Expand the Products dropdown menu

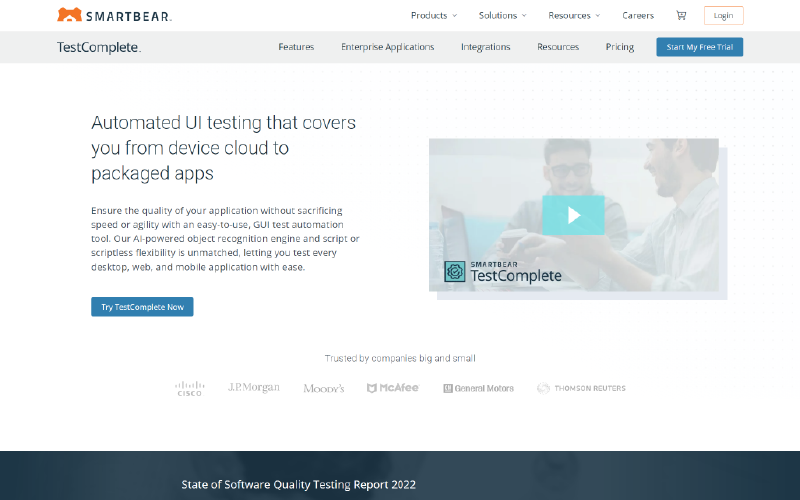[434, 15]
